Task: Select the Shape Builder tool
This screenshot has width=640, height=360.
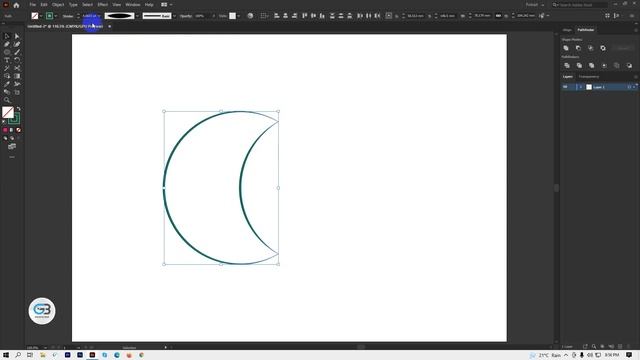Action: [x=7, y=76]
